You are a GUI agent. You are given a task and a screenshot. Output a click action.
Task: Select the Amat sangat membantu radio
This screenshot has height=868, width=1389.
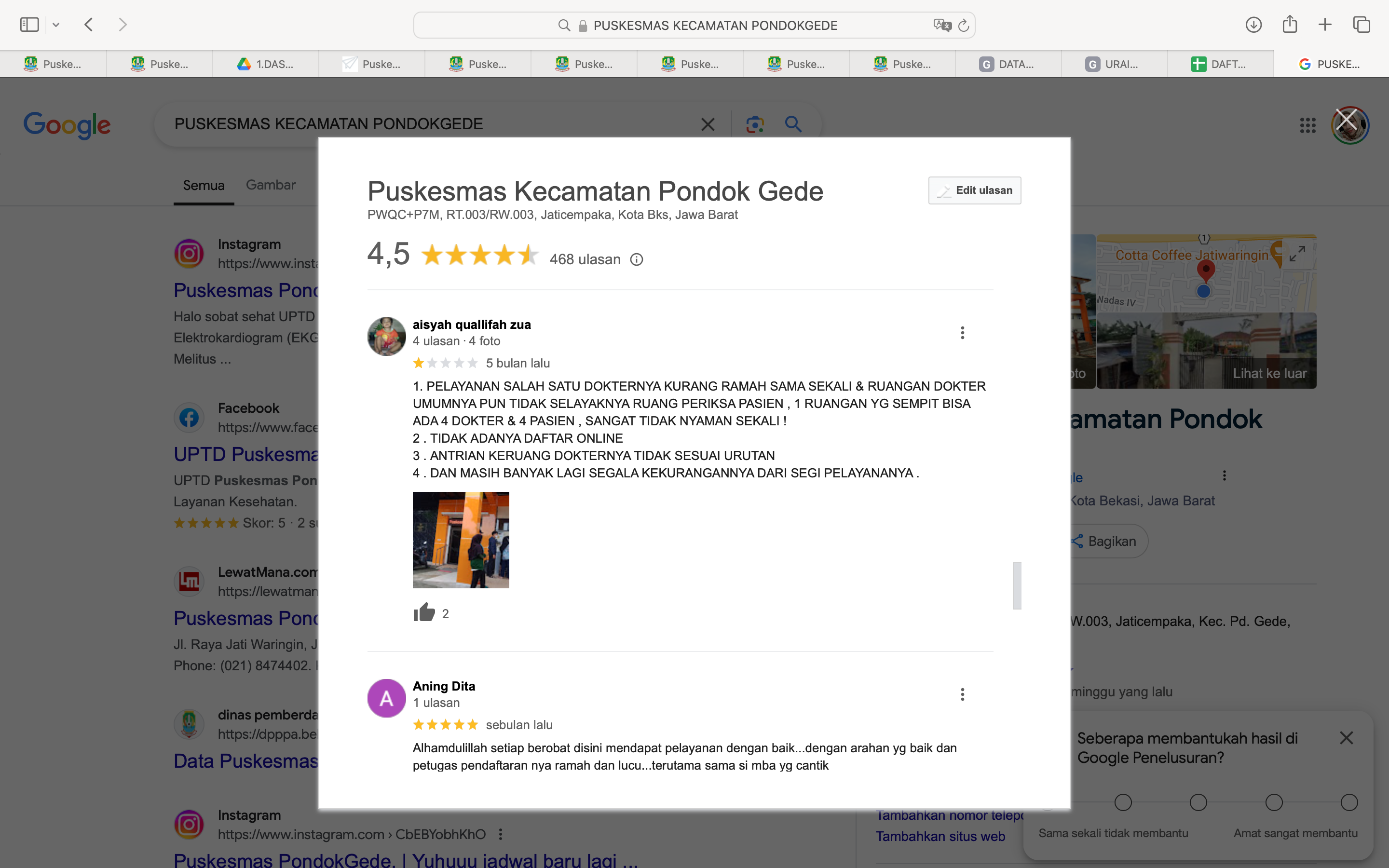1349,802
